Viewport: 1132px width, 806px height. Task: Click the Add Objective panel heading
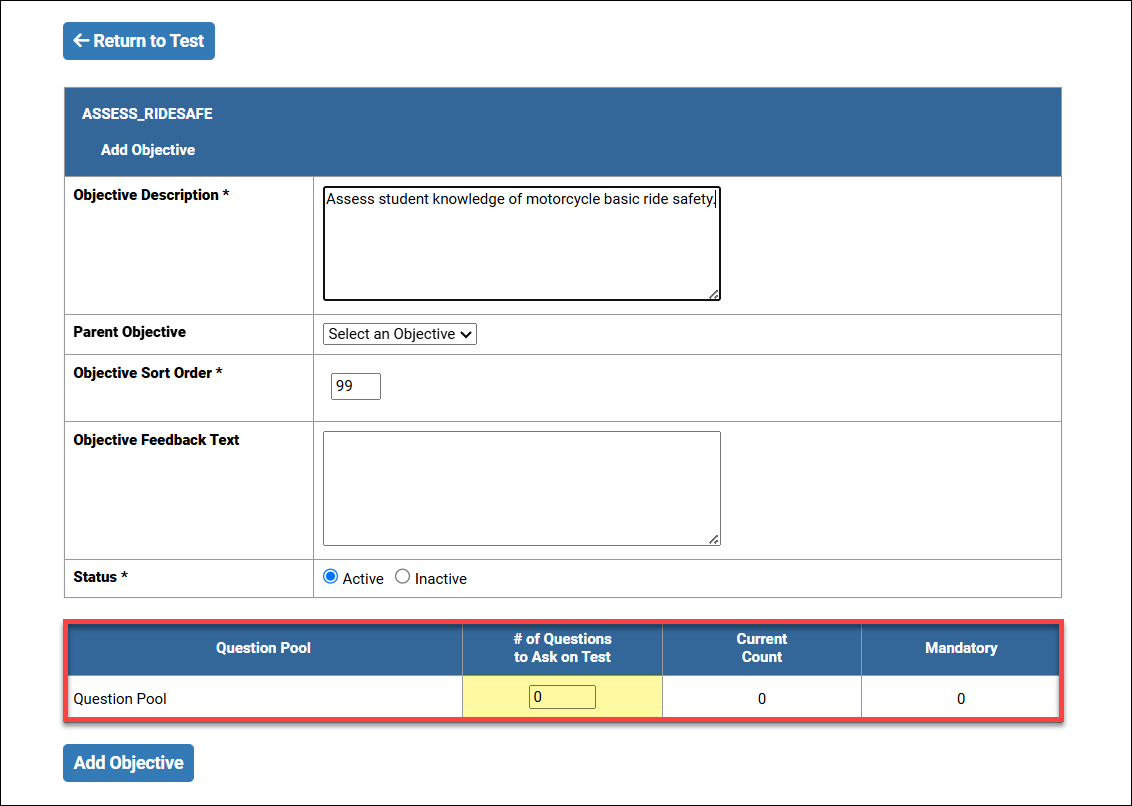148,150
